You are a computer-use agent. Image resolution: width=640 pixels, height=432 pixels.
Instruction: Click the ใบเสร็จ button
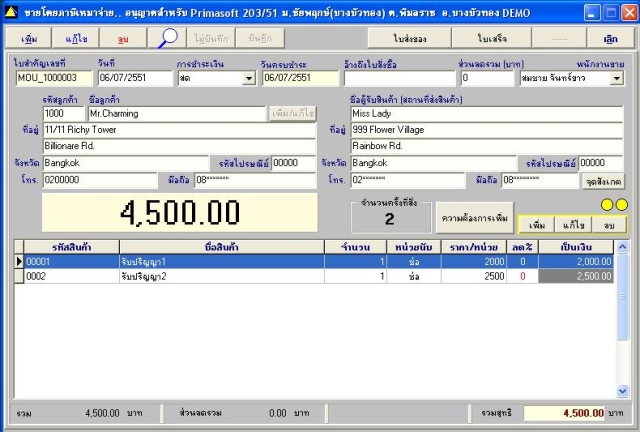click(x=492, y=39)
